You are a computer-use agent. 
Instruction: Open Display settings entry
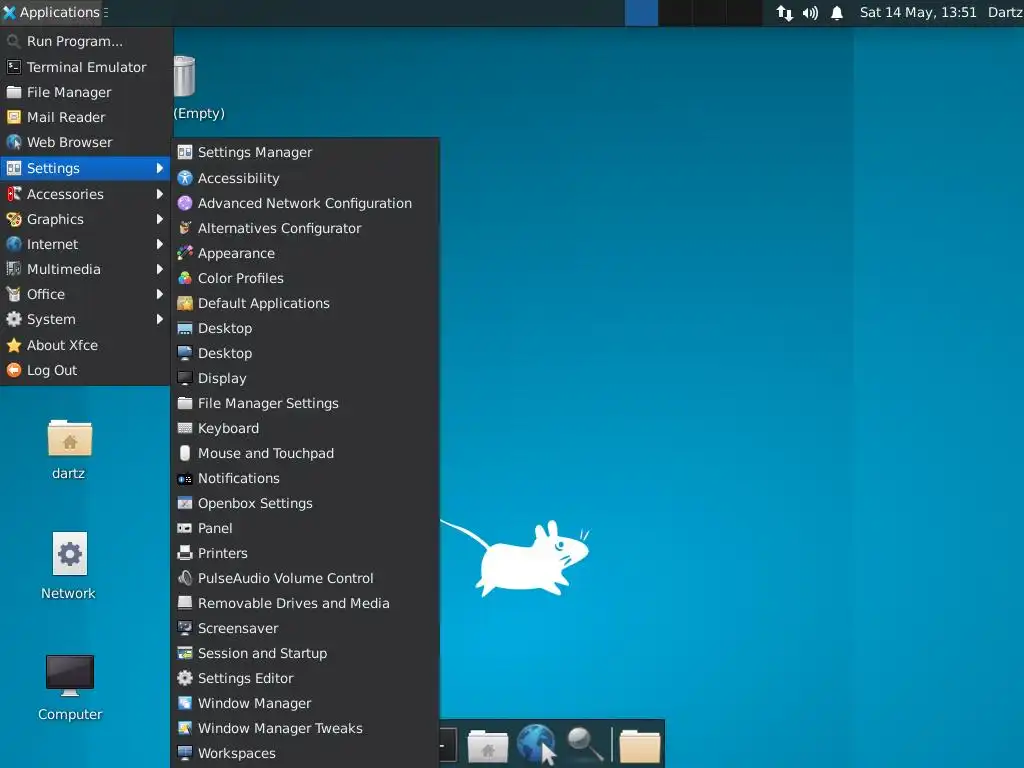(305, 378)
